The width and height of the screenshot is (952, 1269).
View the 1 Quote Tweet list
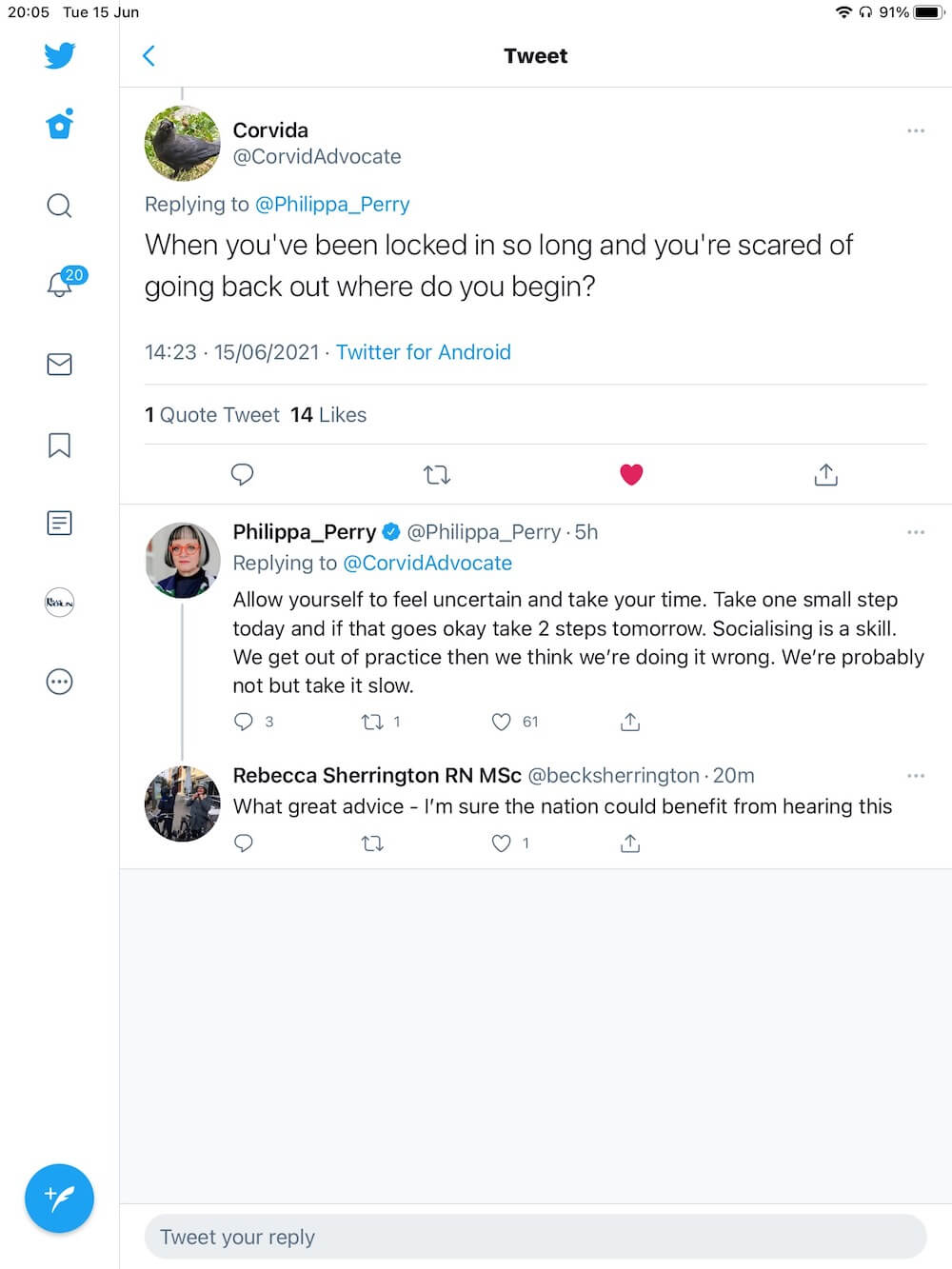[x=212, y=415]
